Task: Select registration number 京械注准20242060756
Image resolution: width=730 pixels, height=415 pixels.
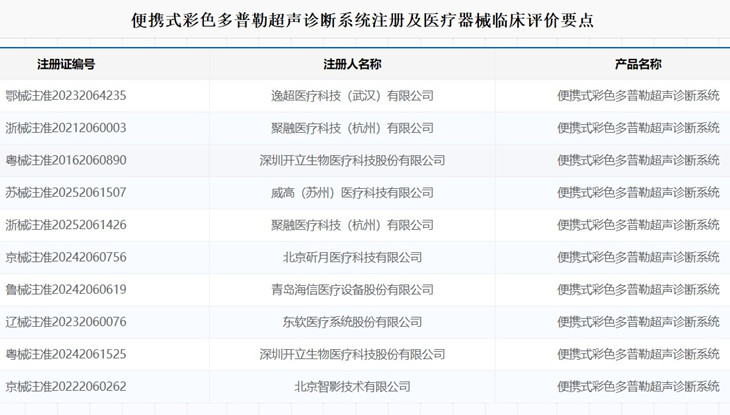Action: [x=66, y=257]
